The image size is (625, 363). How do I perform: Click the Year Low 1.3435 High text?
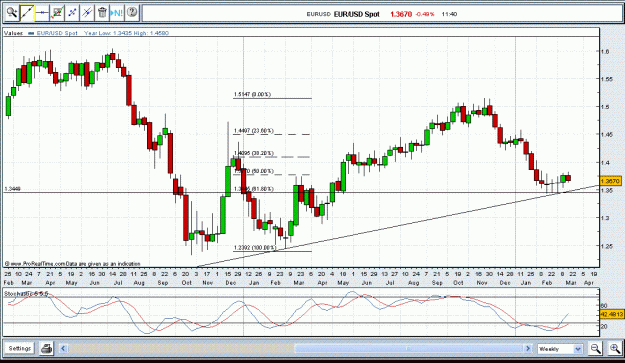coord(126,33)
